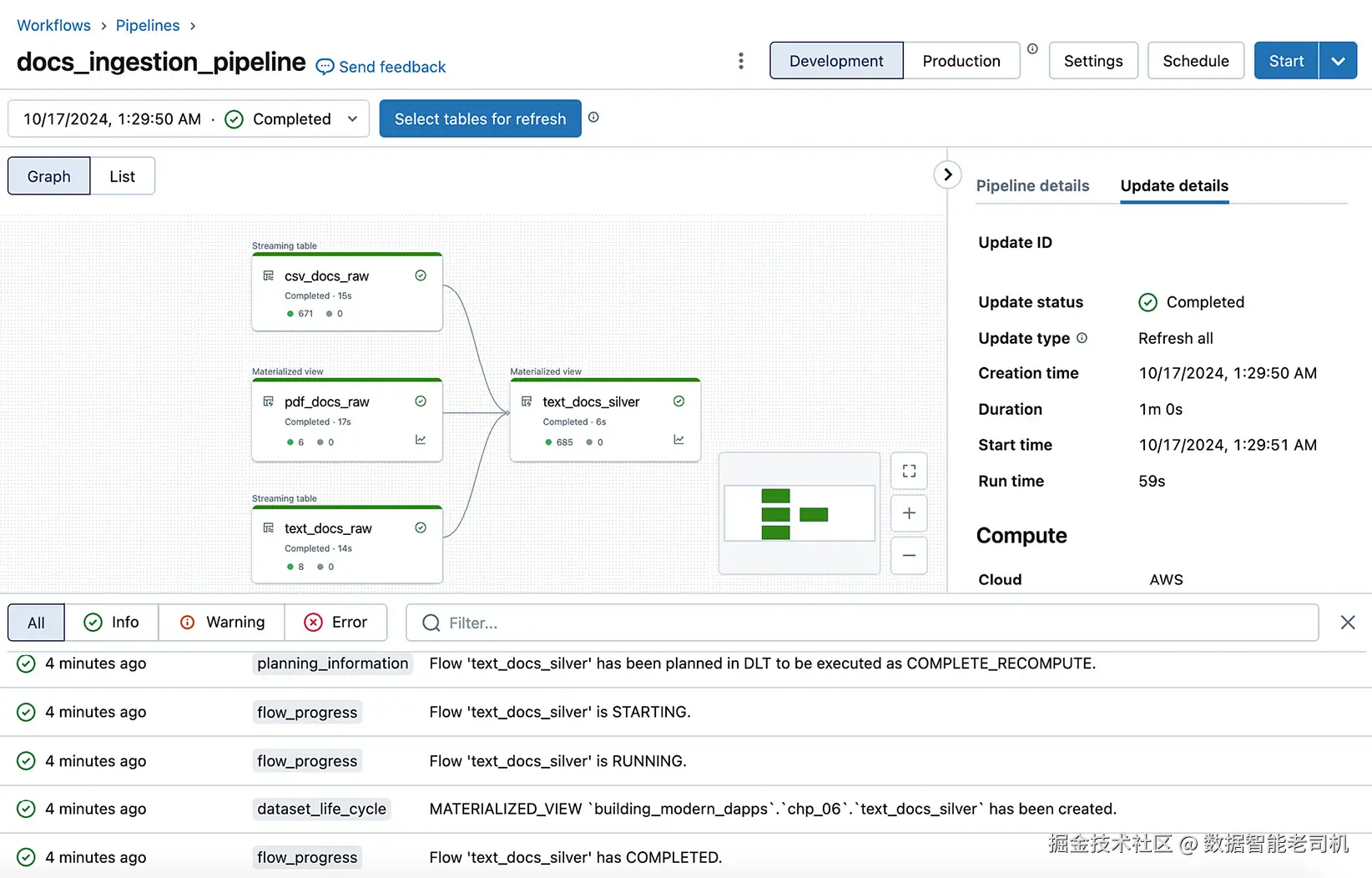
Task: Click the Duration value 1m 0s
Action: 1161,409
